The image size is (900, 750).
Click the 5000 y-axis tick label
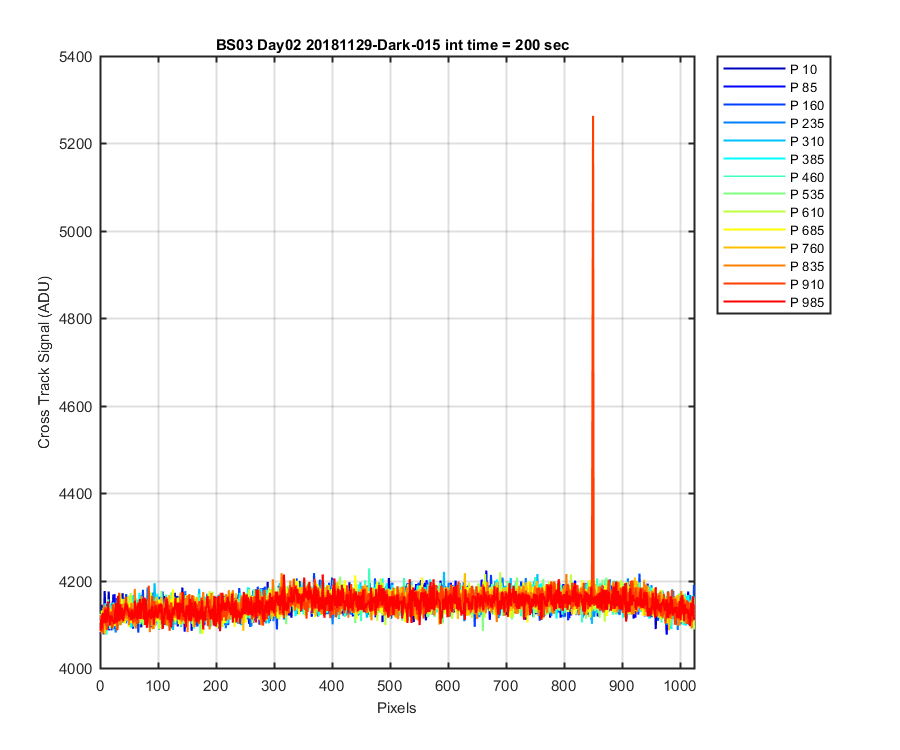[x=75, y=232]
